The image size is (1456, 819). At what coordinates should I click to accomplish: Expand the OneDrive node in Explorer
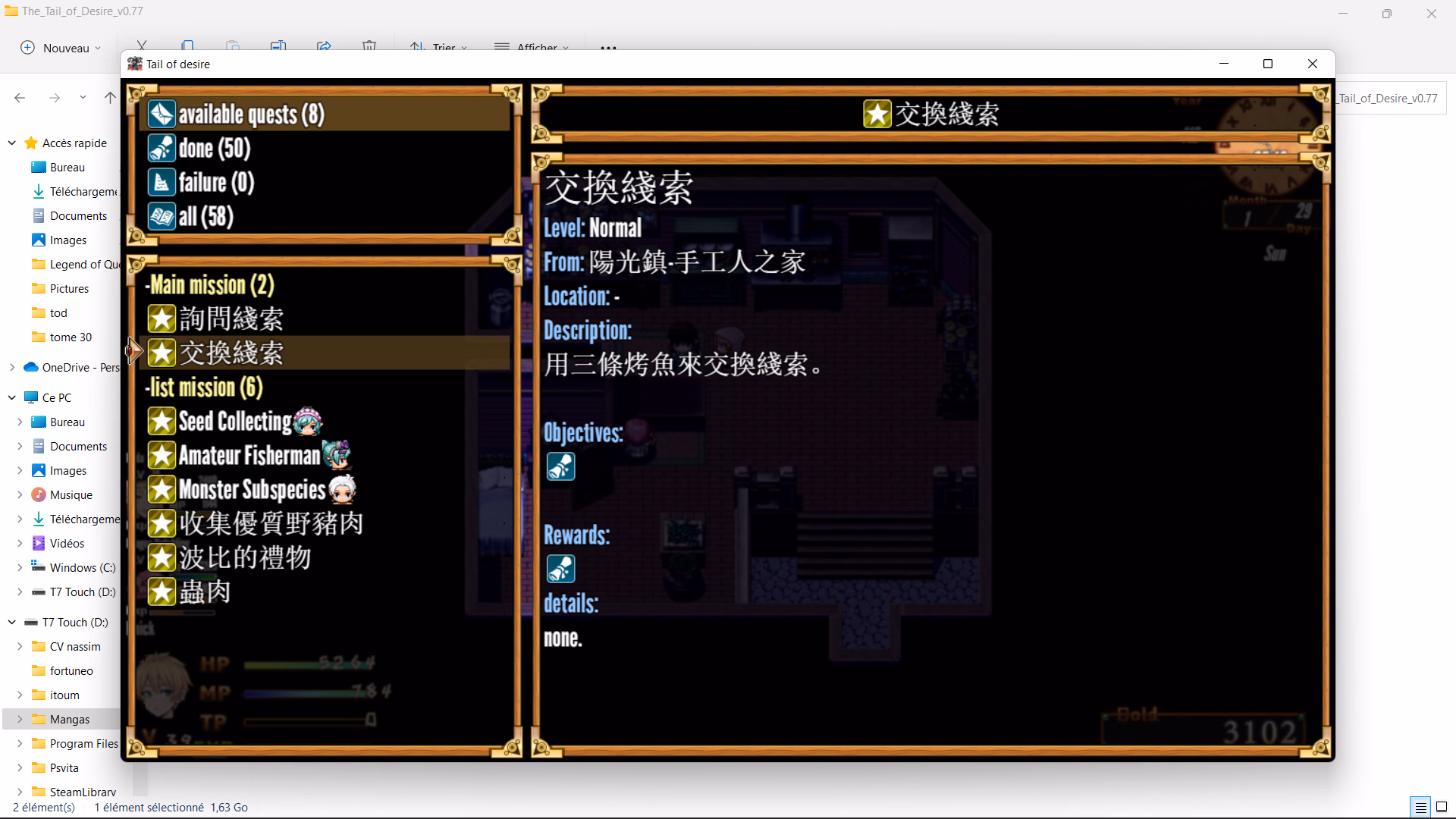click(x=12, y=367)
